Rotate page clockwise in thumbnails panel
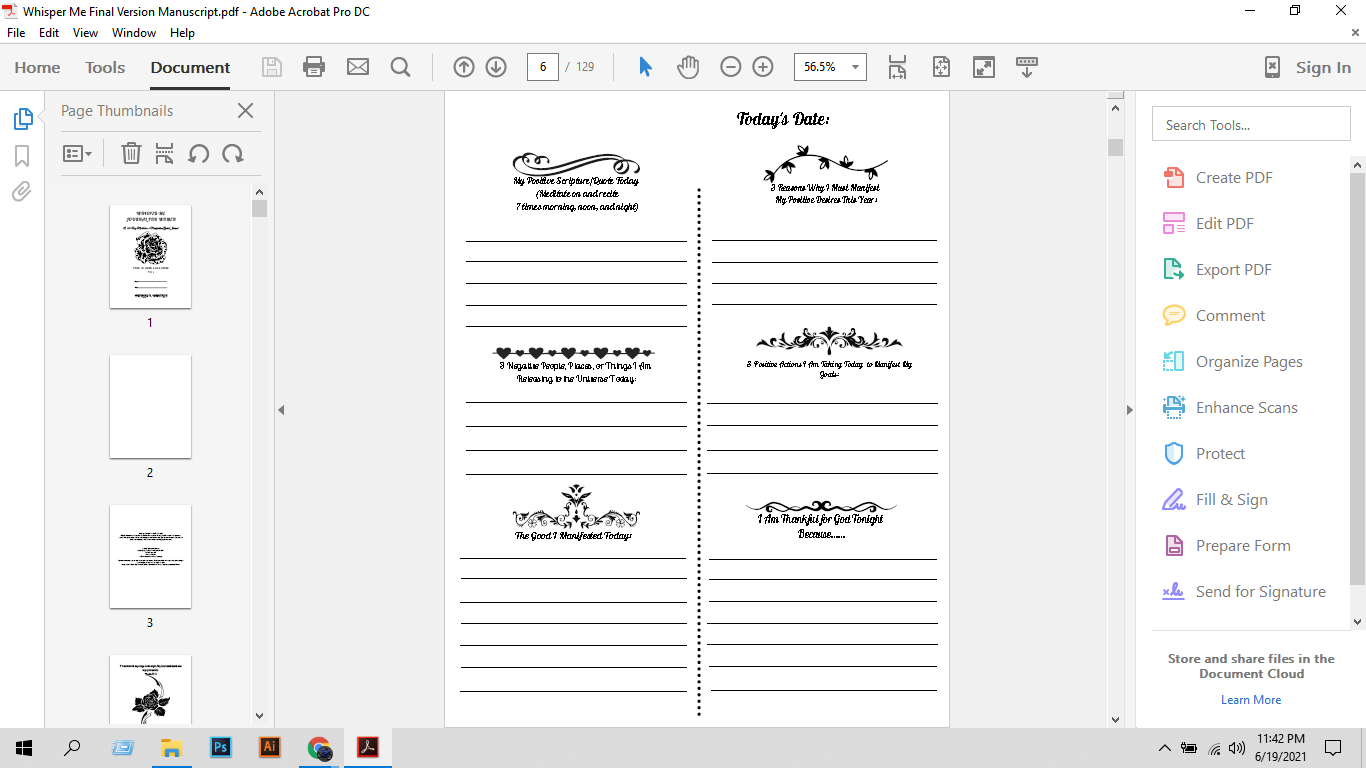 pos(233,153)
